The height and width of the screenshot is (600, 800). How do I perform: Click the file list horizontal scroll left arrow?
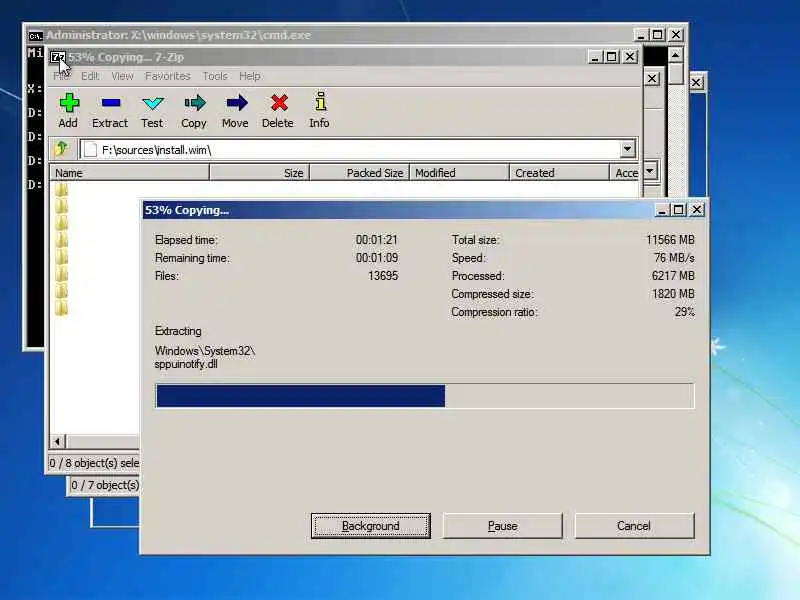click(x=58, y=441)
